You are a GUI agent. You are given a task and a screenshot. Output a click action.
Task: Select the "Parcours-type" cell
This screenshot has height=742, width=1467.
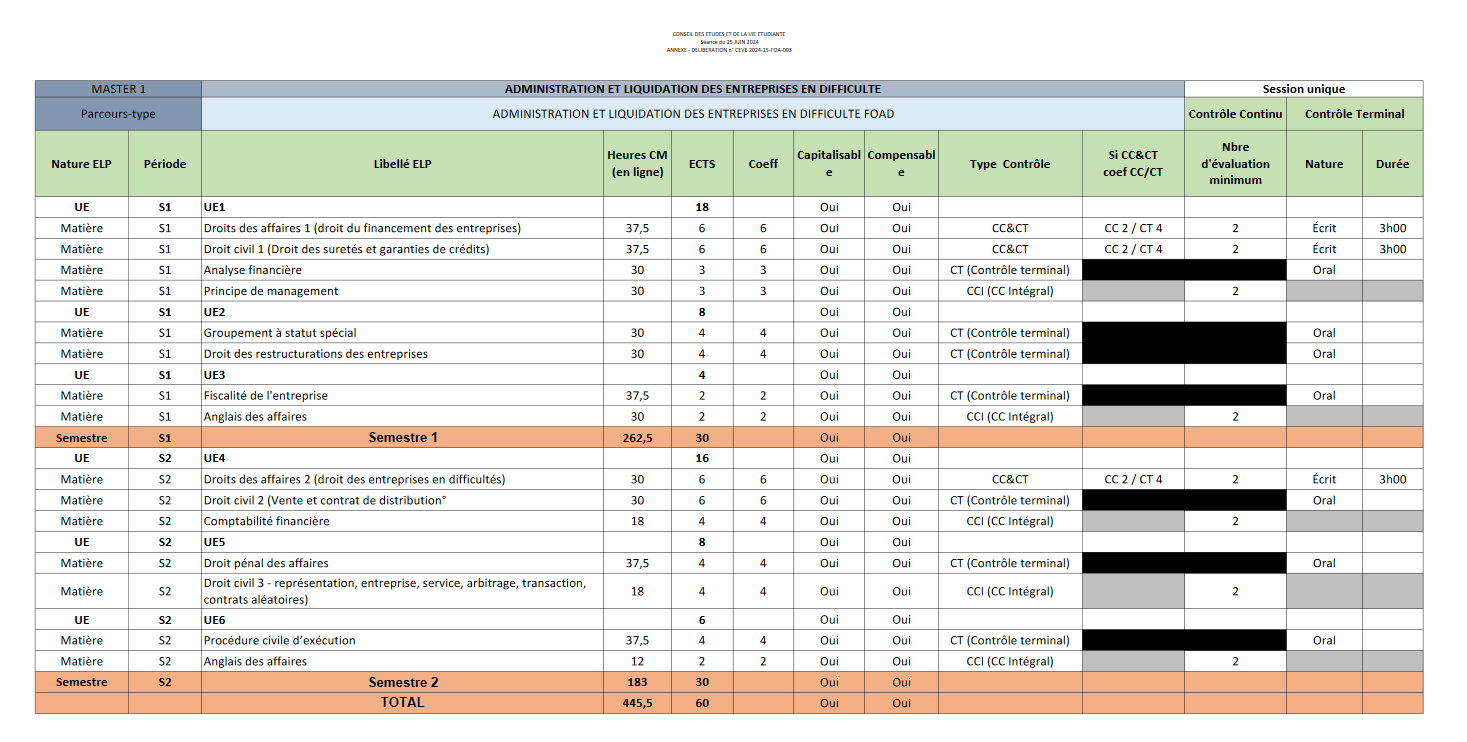point(118,114)
